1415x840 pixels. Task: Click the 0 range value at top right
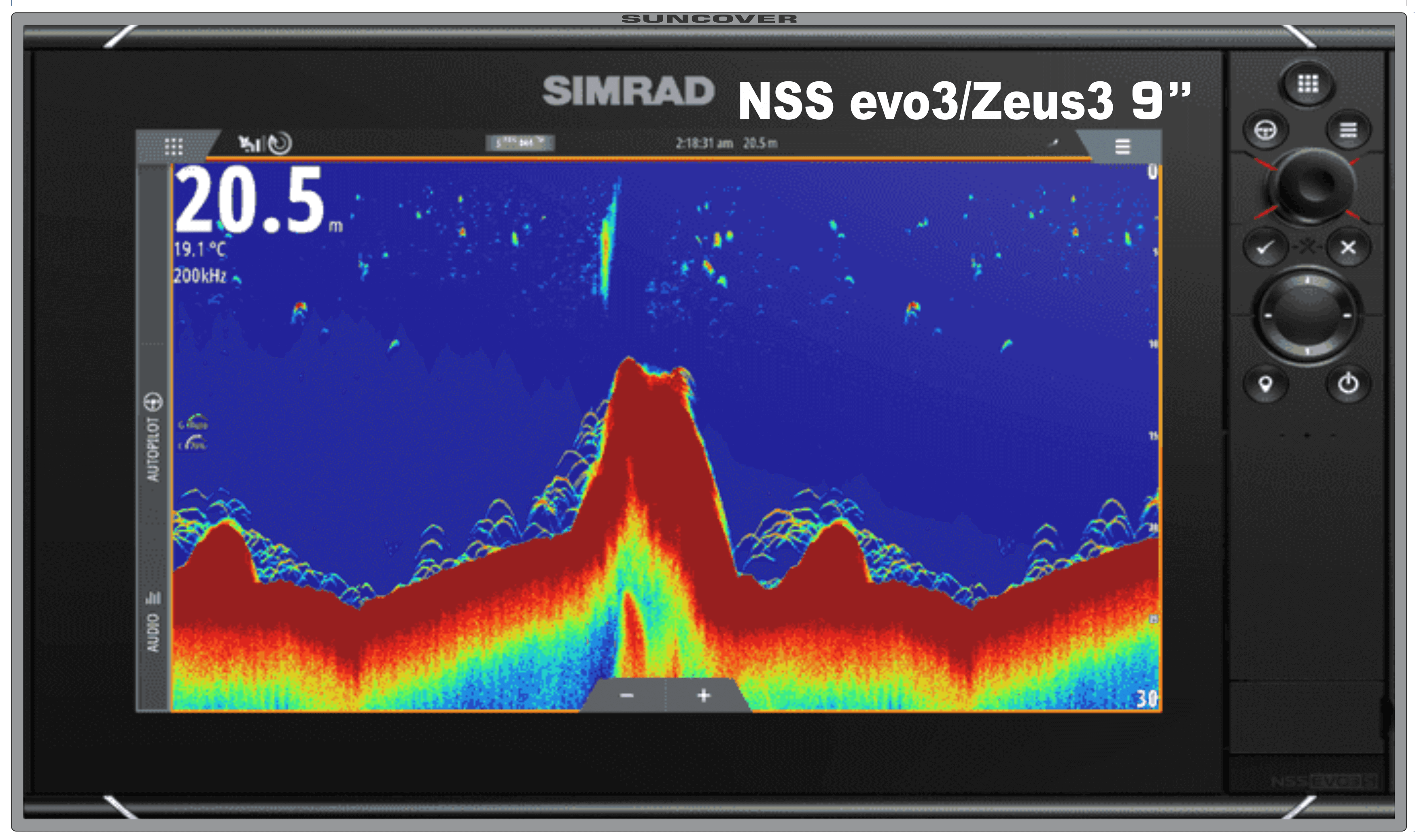pyautogui.click(x=1152, y=172)
